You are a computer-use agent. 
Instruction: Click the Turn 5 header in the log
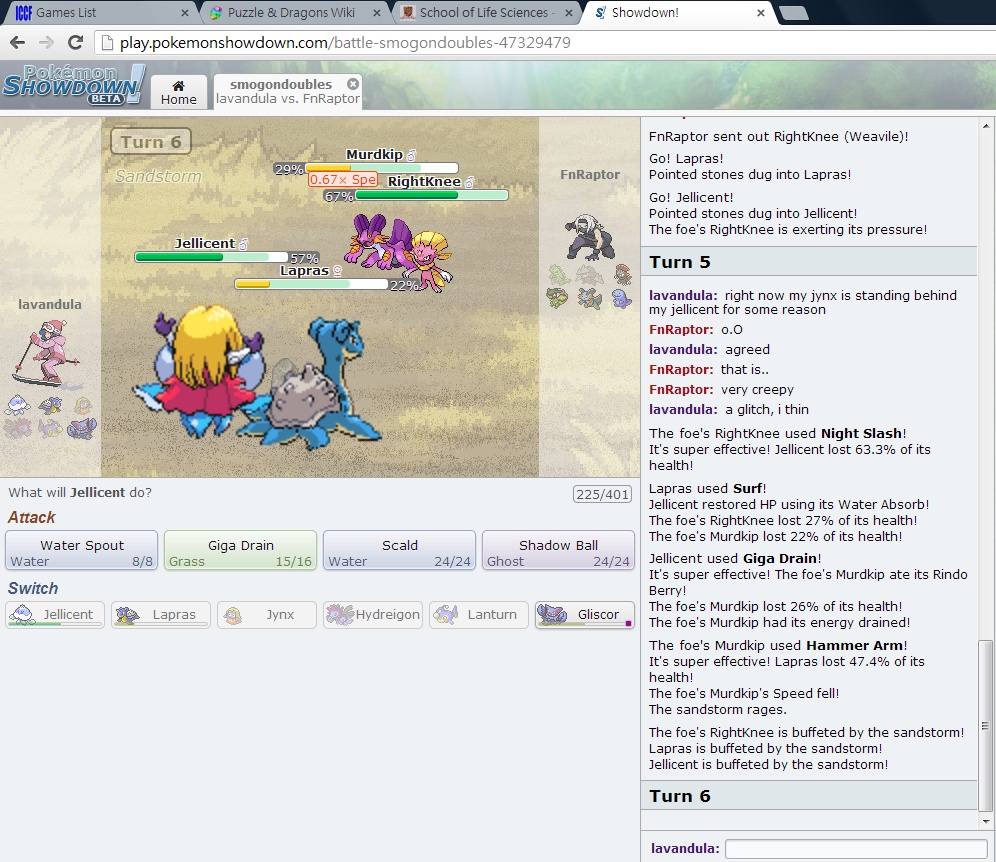click(x=809, y=262)
